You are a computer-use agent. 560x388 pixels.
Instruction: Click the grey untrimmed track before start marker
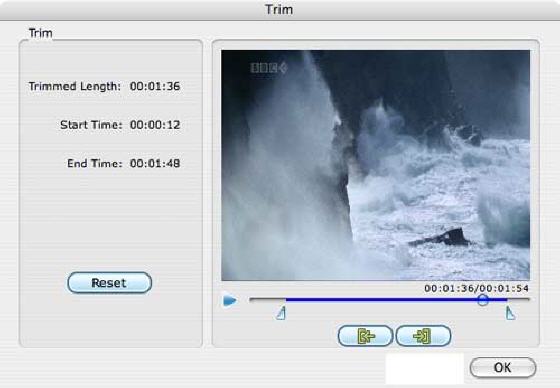point(268,300)
